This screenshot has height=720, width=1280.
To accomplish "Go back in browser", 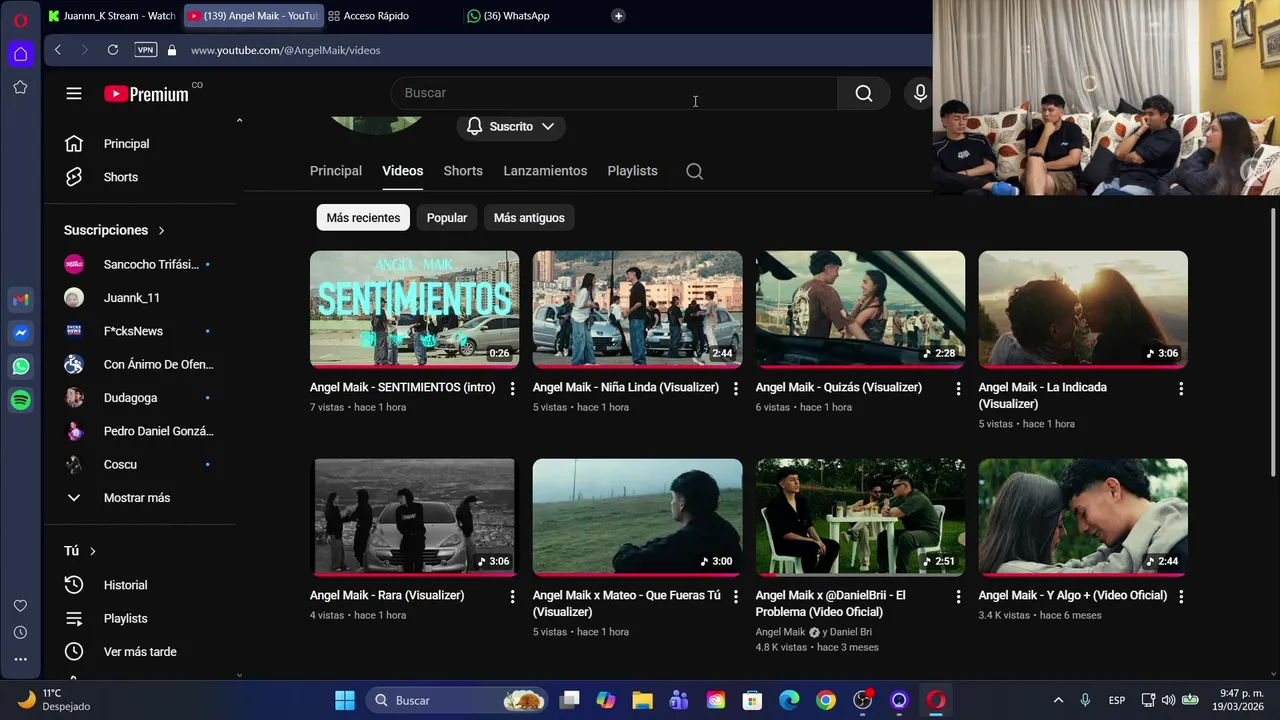I will click(x=58, y=50).
